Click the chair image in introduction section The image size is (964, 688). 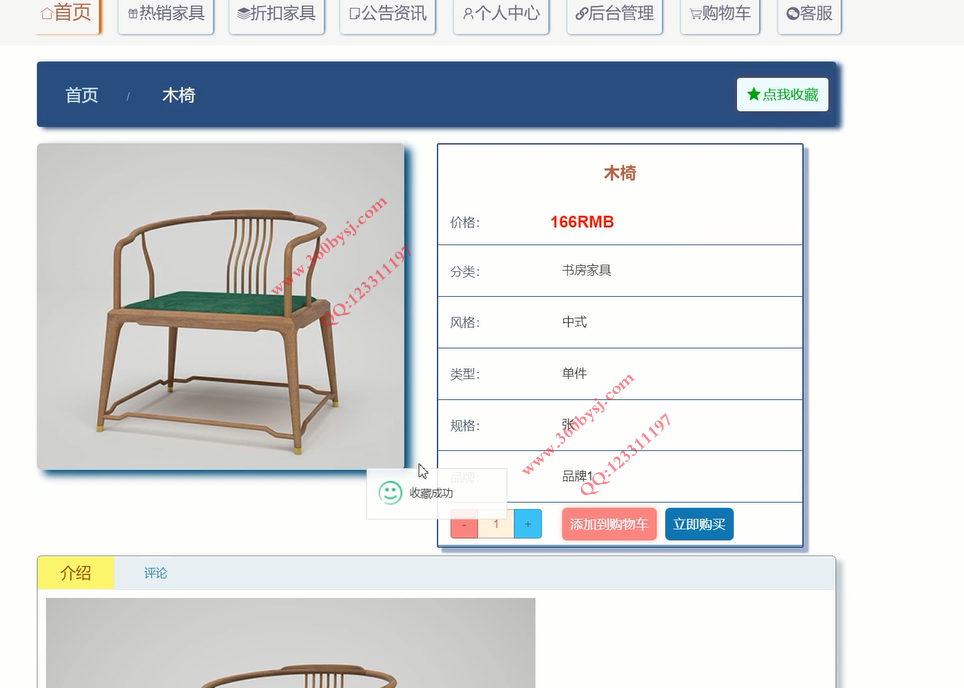(x=290, y=643)
